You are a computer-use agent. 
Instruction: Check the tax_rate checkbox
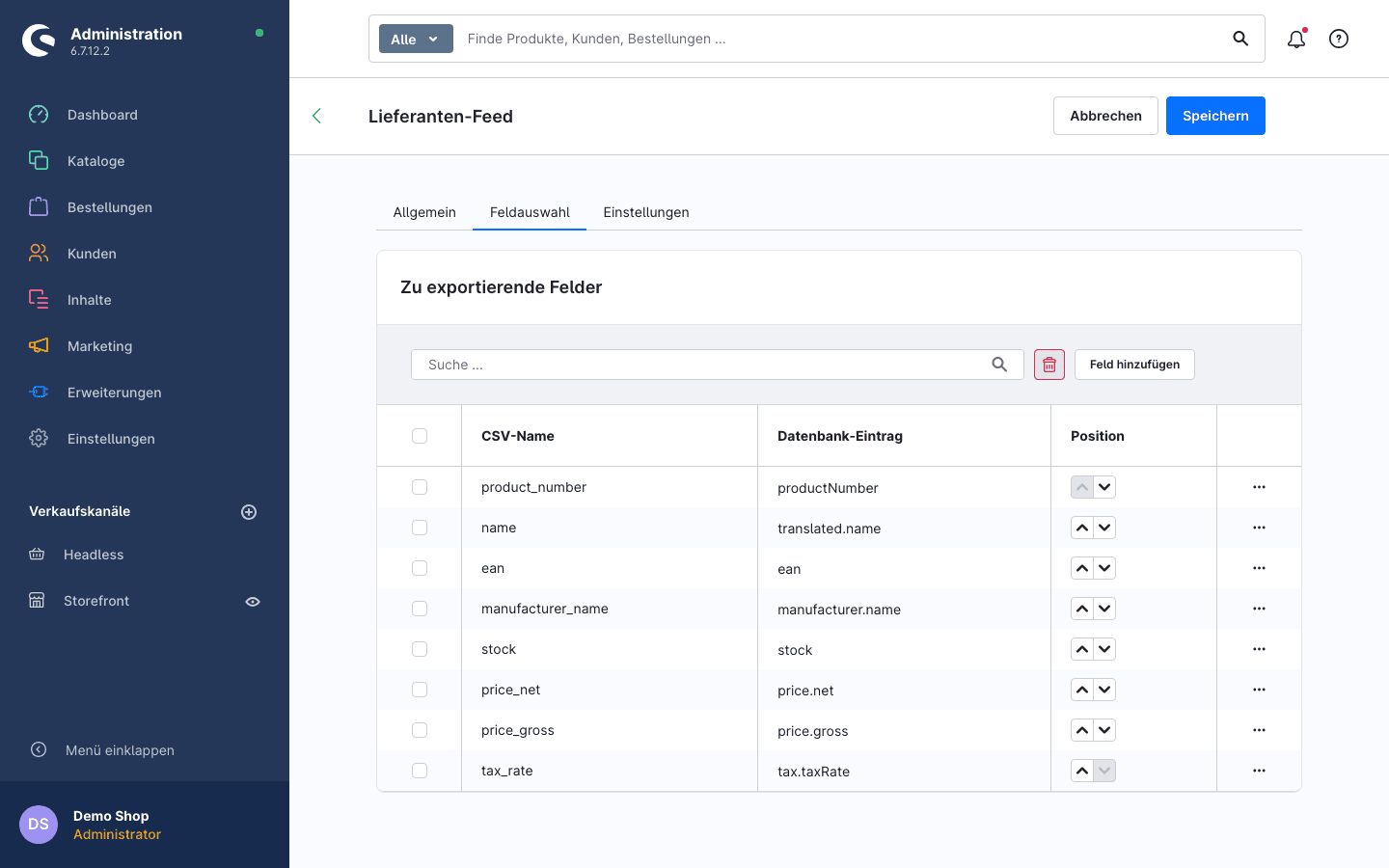tap(420, 771)
